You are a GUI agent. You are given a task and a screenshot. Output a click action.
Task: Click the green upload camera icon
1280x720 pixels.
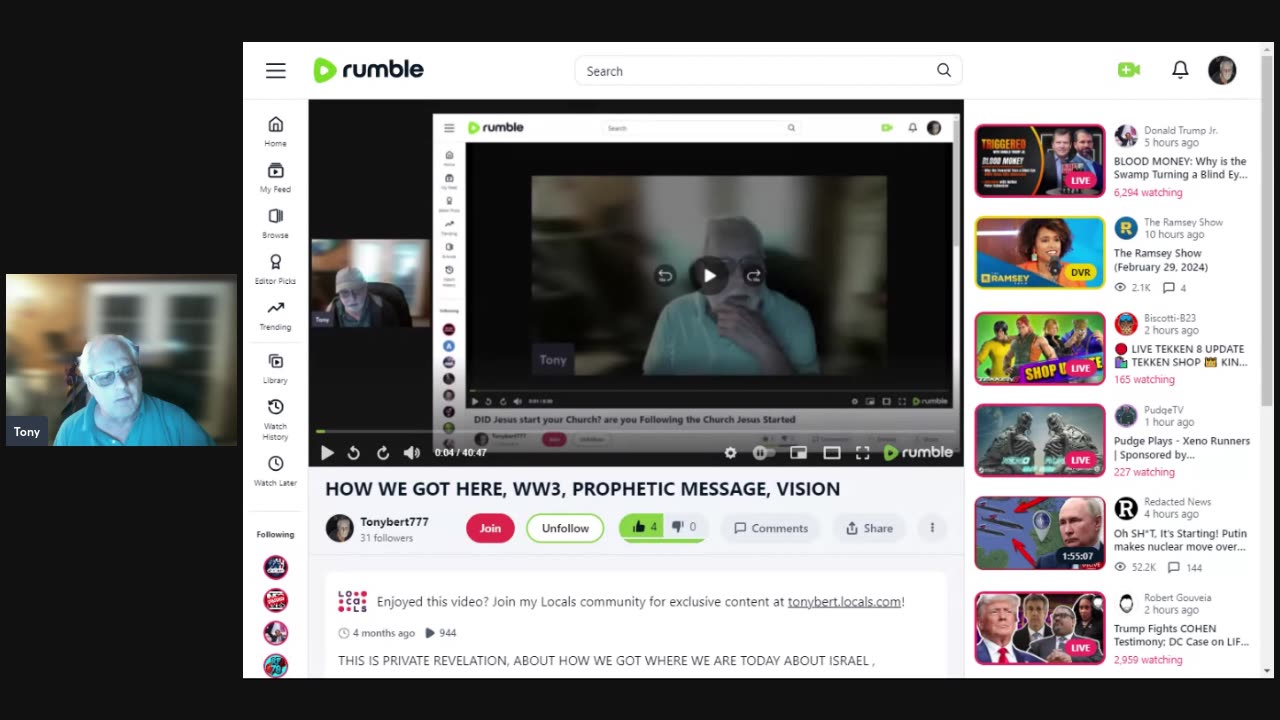(1129, 70)
